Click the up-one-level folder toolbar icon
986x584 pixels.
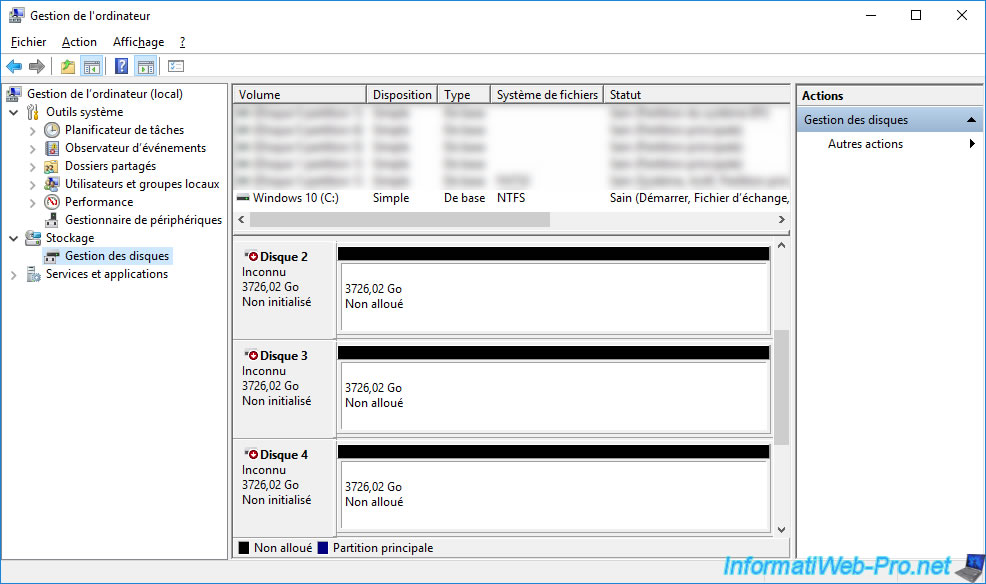tap(67, 67)
